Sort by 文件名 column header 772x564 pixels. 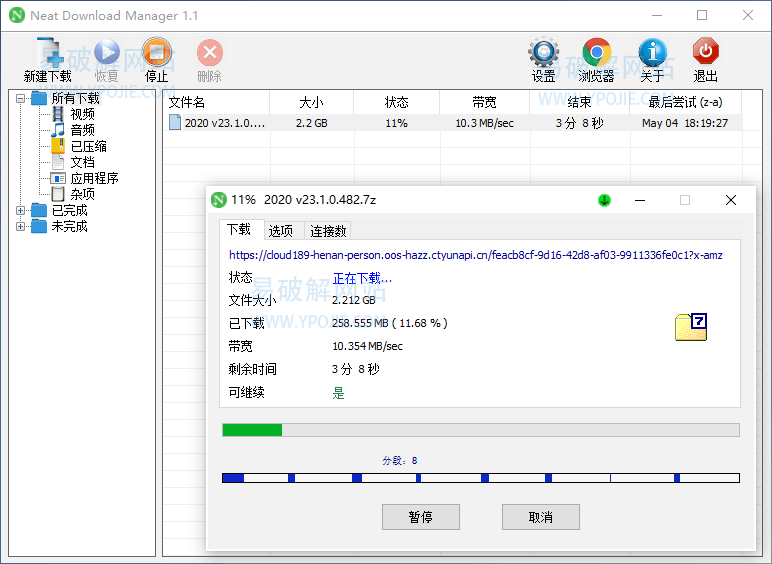coord(217,102)
